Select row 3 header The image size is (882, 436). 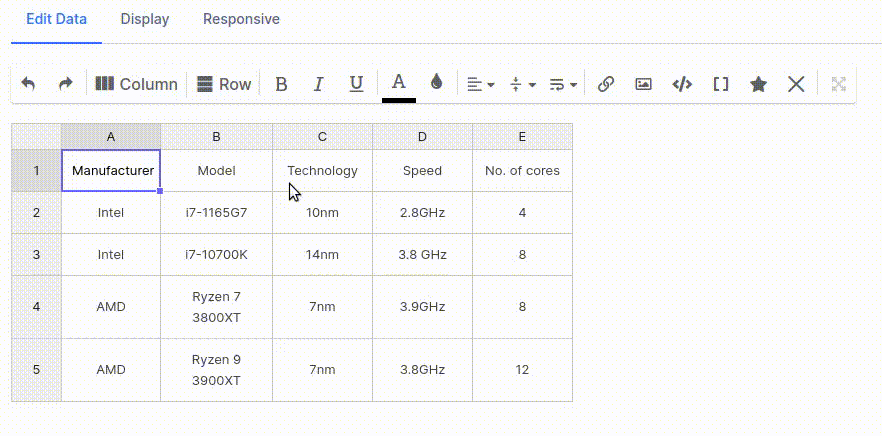(37, 255)
